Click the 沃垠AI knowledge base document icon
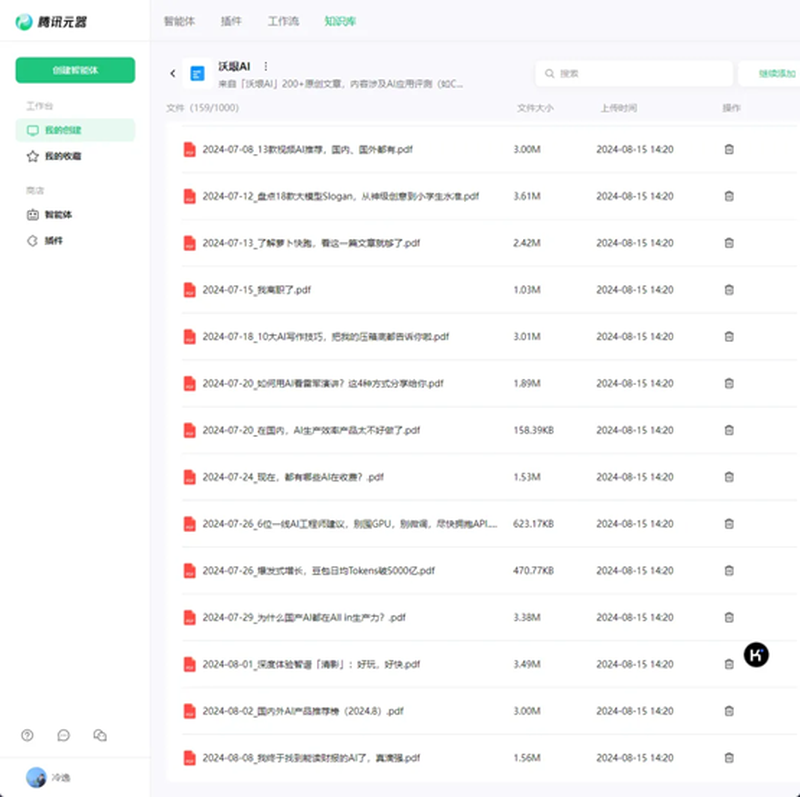The width and height of the screenshot is (800, 797). (197, 73)
